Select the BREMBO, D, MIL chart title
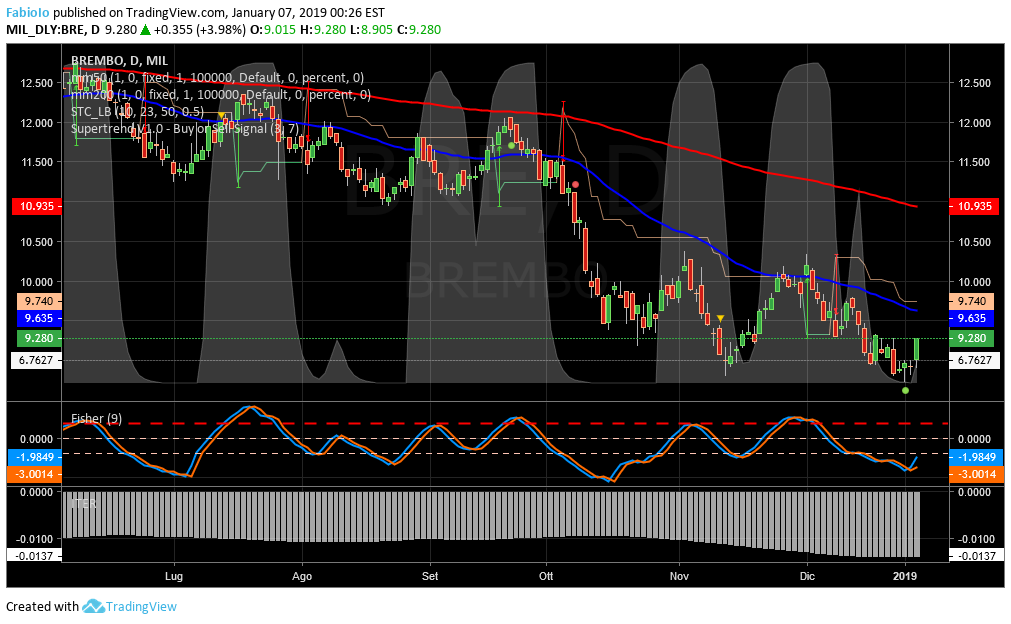1011x624 pixels. pos(119,61)
